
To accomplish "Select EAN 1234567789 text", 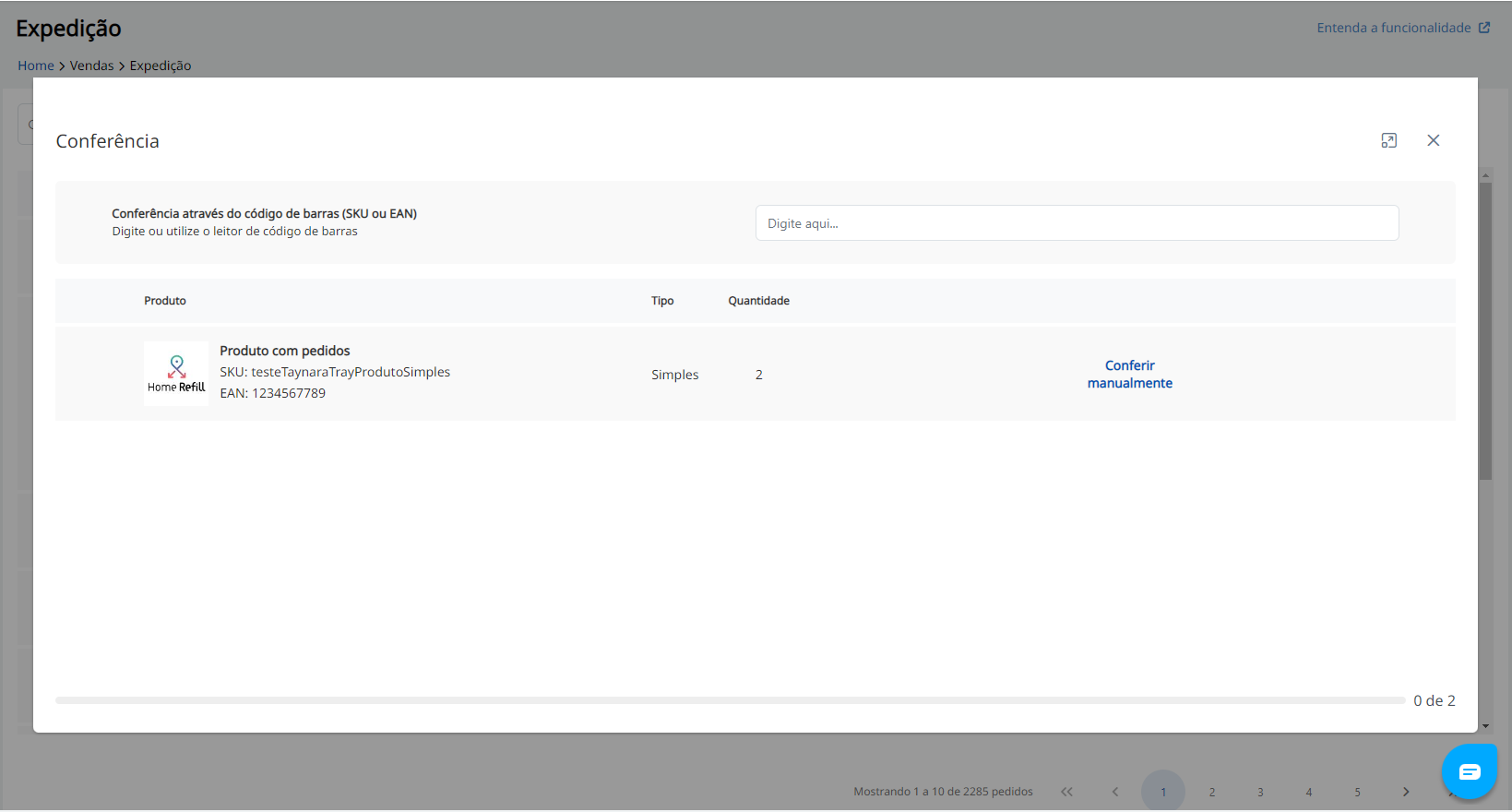I will 272,393.
